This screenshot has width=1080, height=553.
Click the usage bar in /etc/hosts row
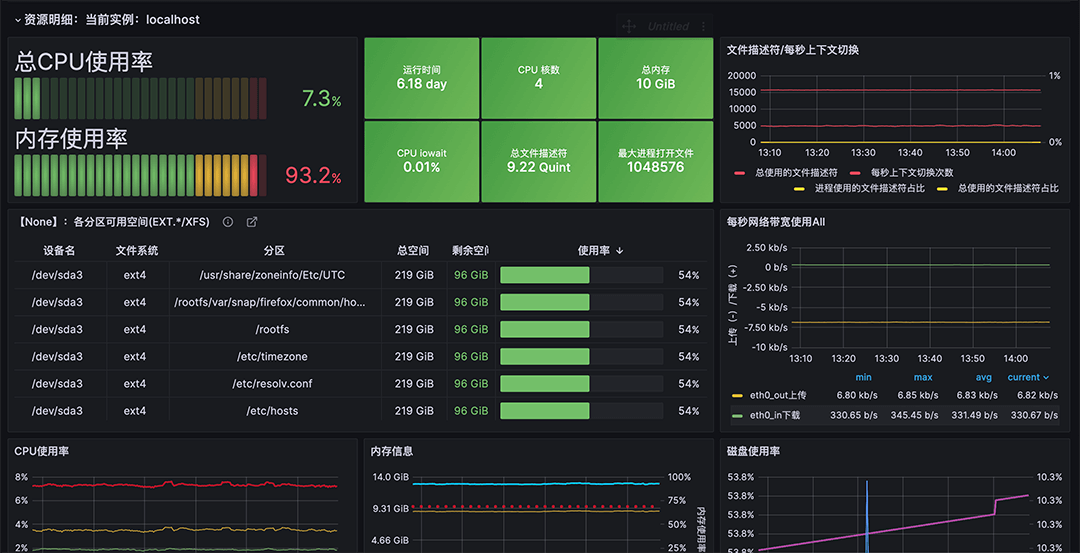click(x=581, y=411)
